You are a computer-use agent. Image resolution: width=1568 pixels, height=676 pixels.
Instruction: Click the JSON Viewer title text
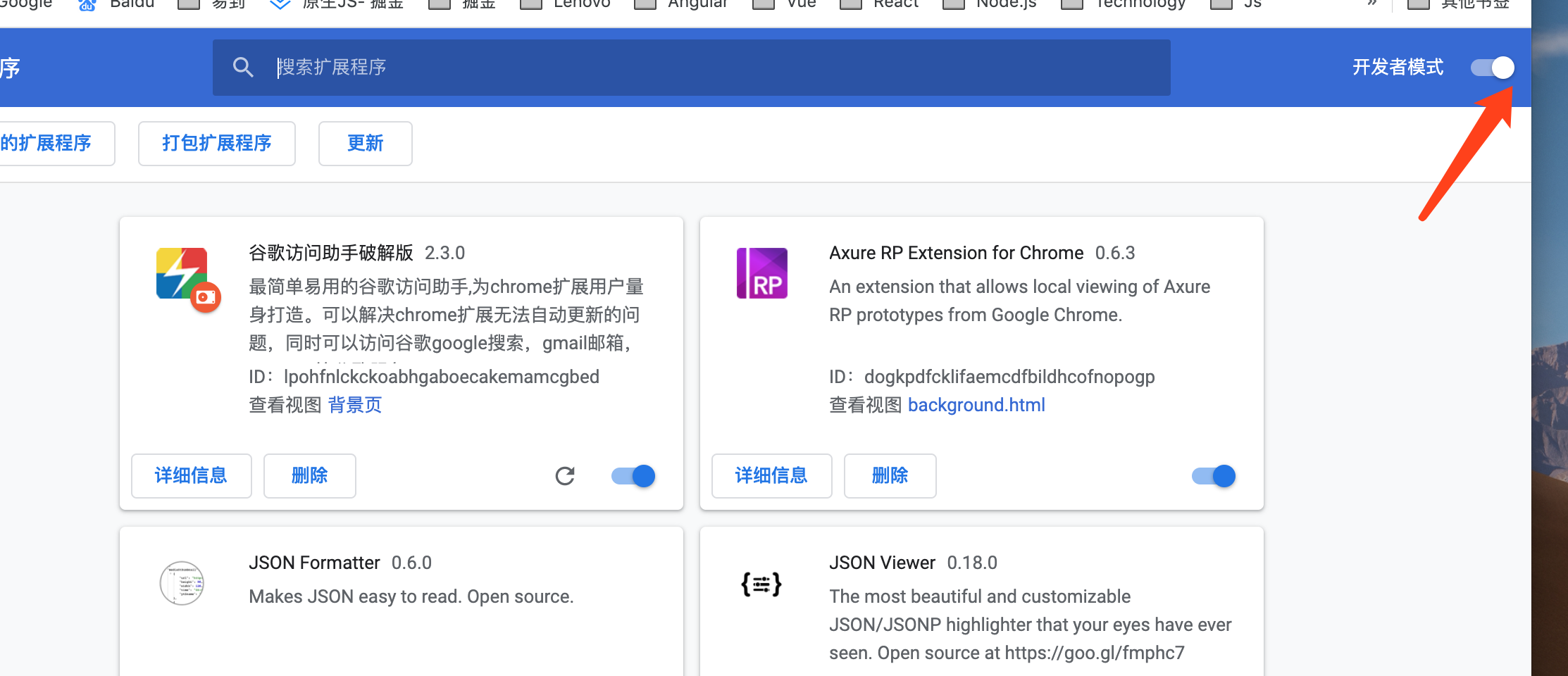(882, 563)
